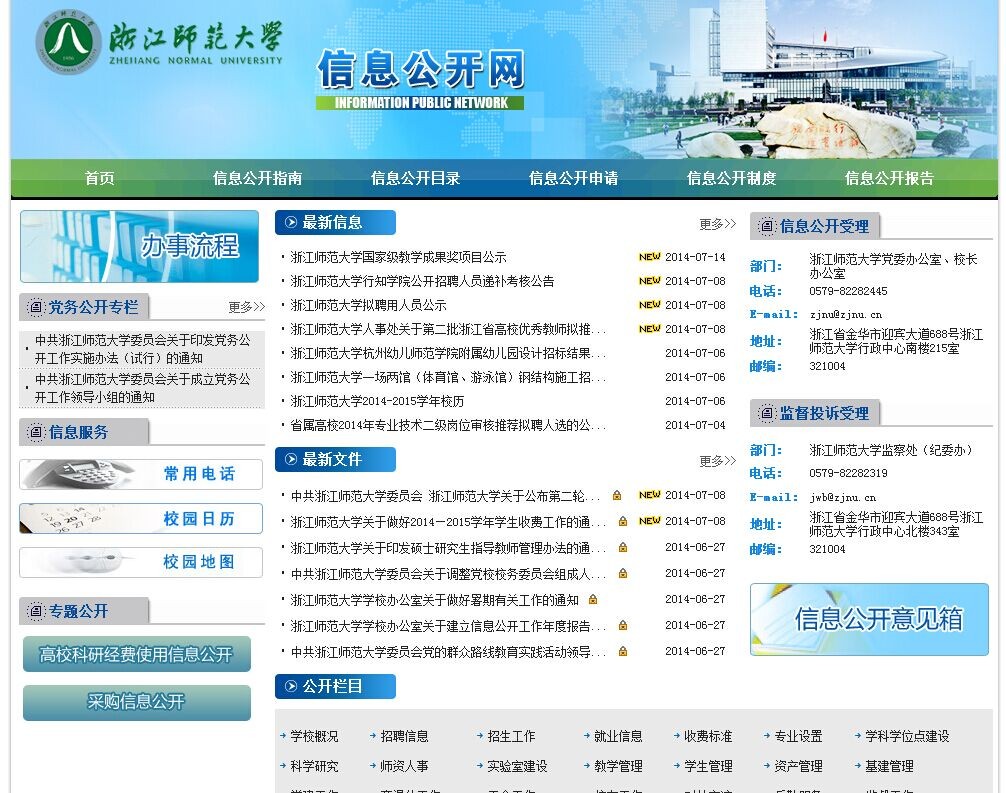
Task: Open 浙江师范大学拟聘用人员公示 news link
Action: point(368,305)
